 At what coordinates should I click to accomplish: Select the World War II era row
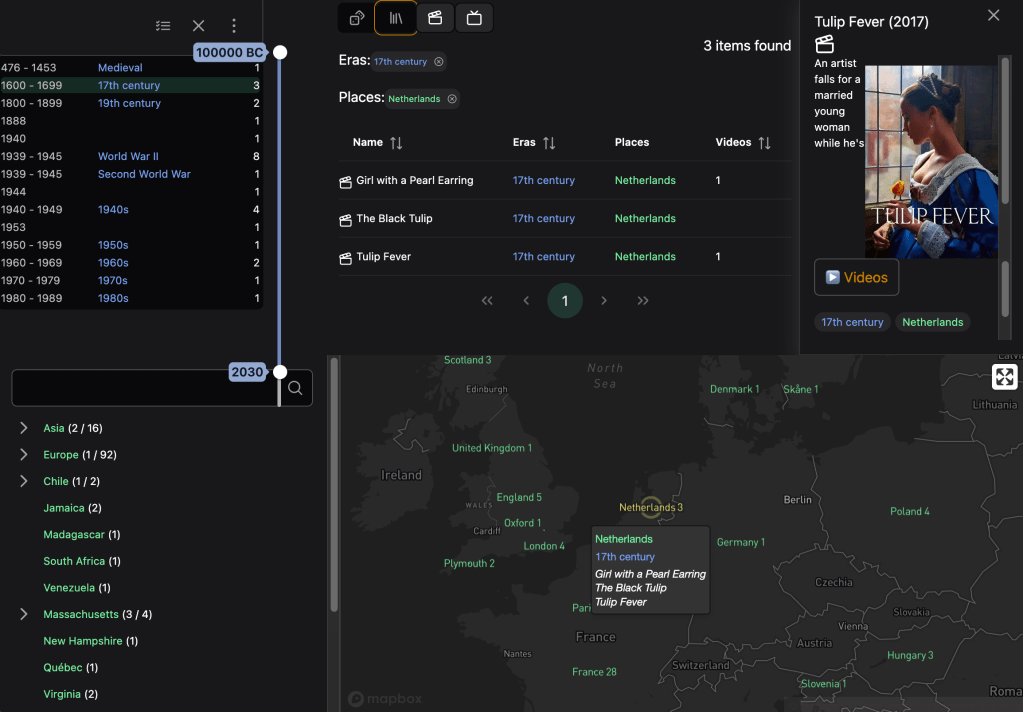point(128,156)
